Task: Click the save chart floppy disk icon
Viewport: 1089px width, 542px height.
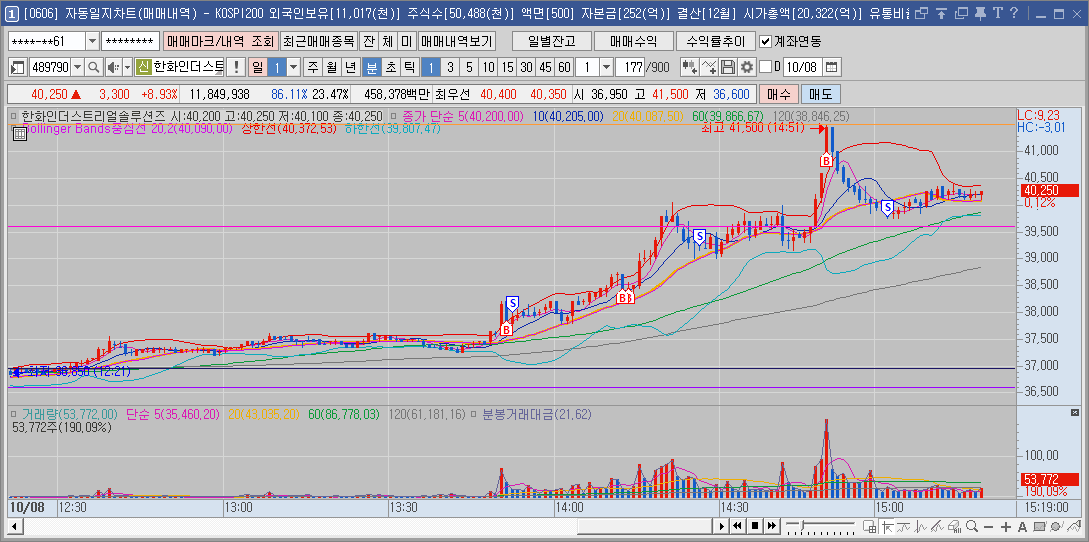Action: point(728,67)
